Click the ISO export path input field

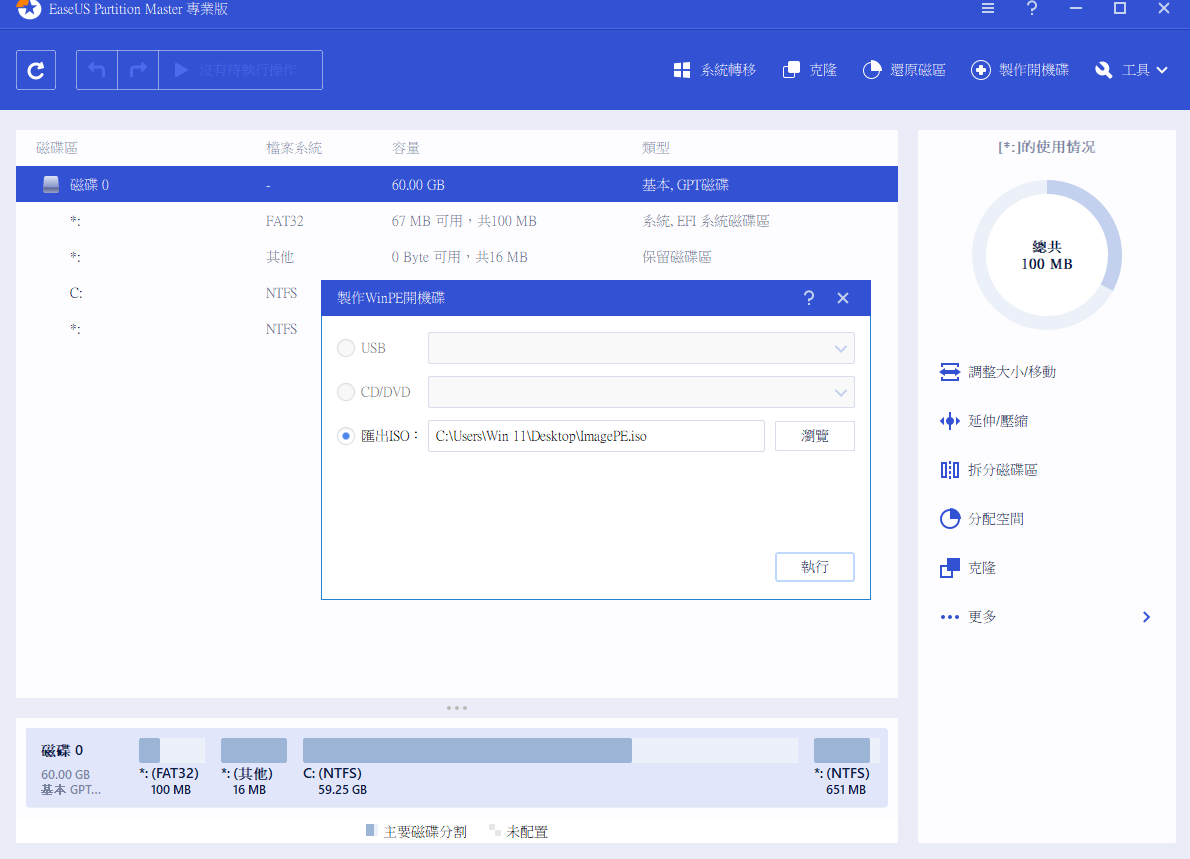point(596,436)
